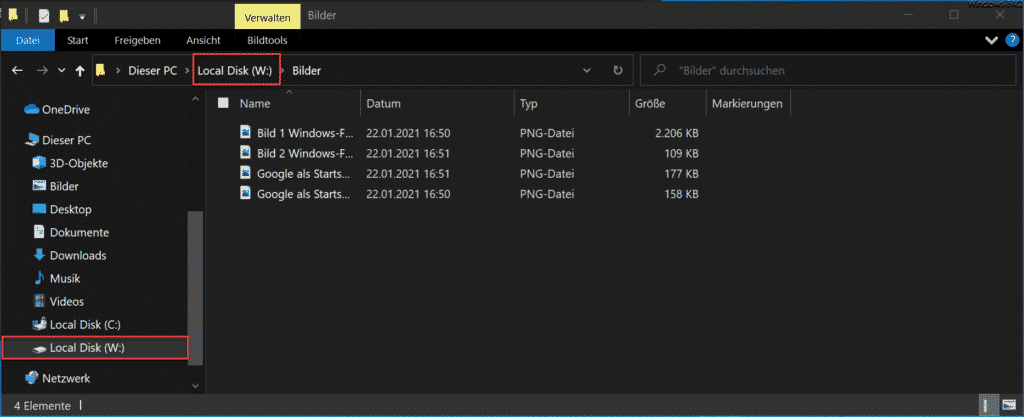Sort files by the Typ column
The image size is (1024, 417).
[x=528, y=103]
